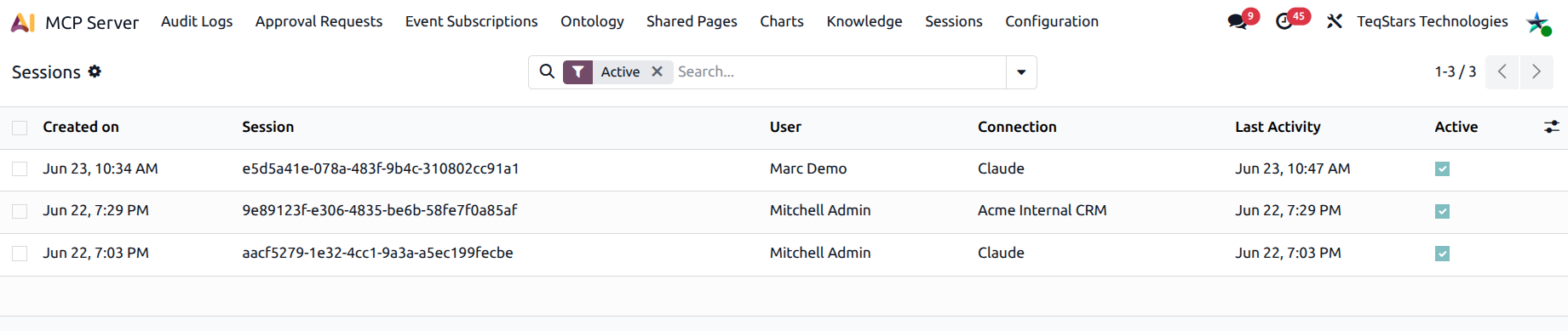Screen dimensions: 1568x331
Task: Open the TeqStars Technologies company switcher
Action: coord(1433,21)
